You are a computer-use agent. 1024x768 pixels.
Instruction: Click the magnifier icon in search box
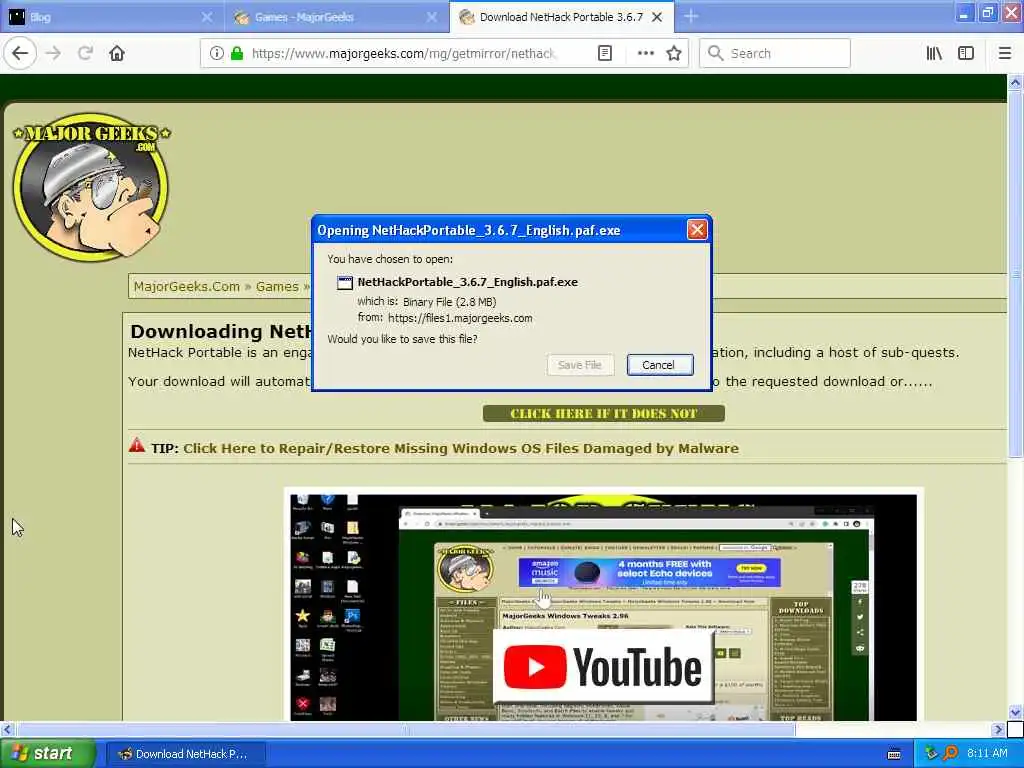tap(716, 54)
